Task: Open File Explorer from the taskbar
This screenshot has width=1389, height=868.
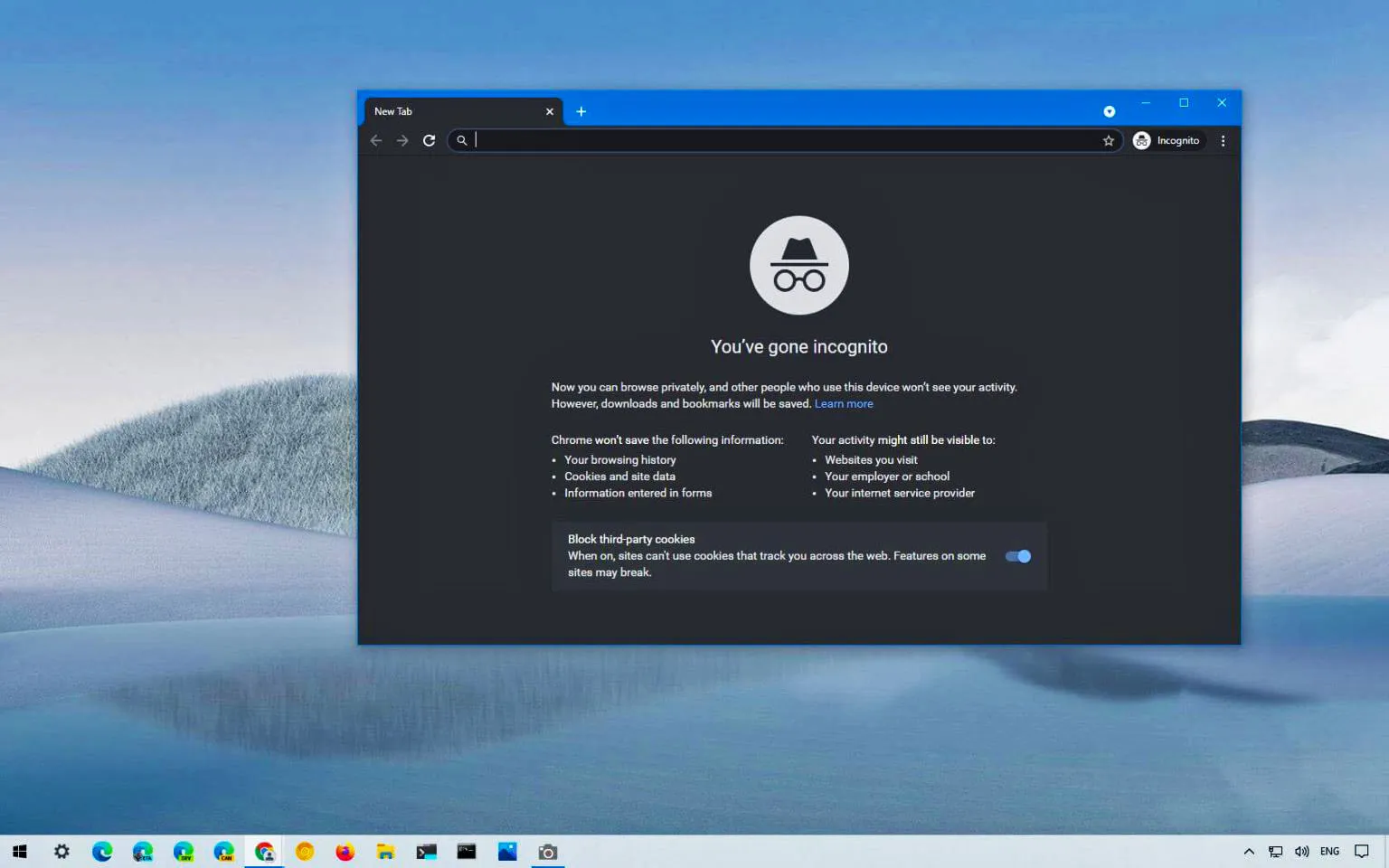Action: pyautogui.click(x=386, y=852)
